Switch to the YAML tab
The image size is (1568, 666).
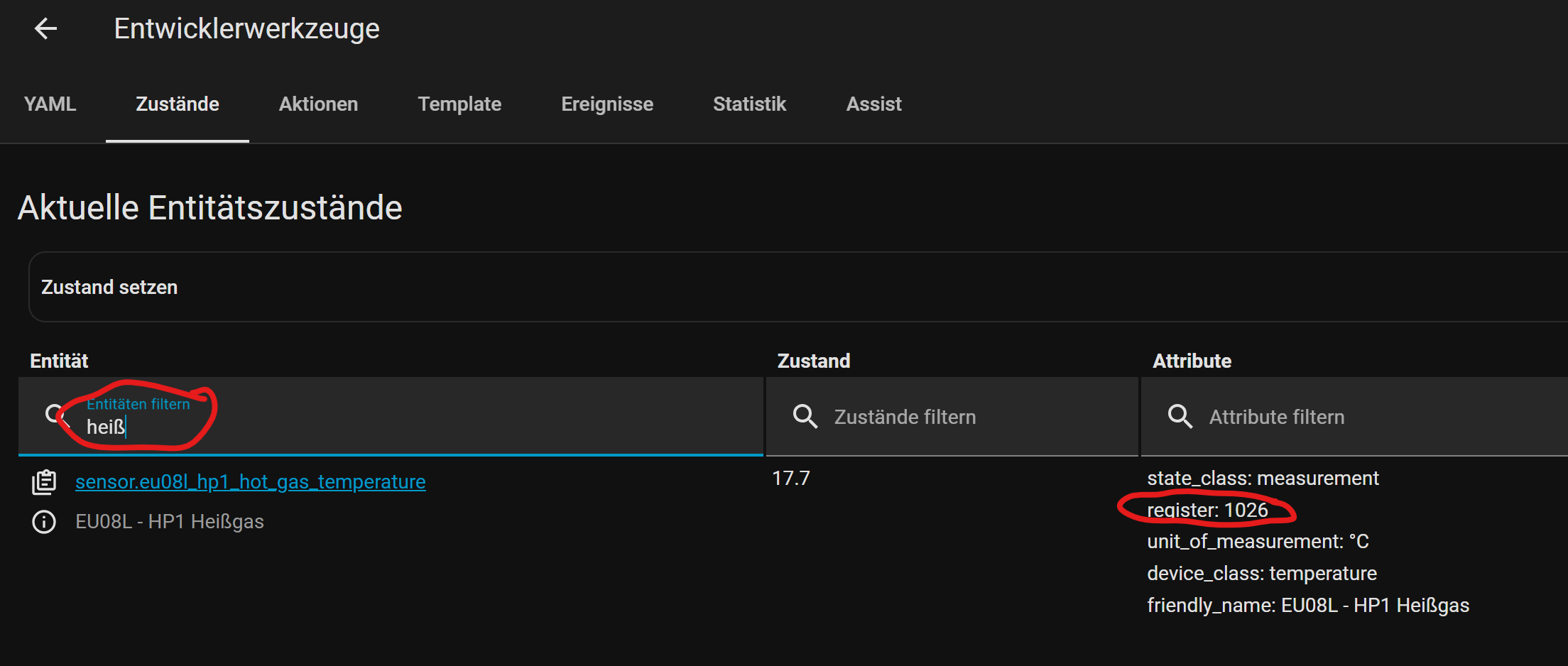point(50,104)
